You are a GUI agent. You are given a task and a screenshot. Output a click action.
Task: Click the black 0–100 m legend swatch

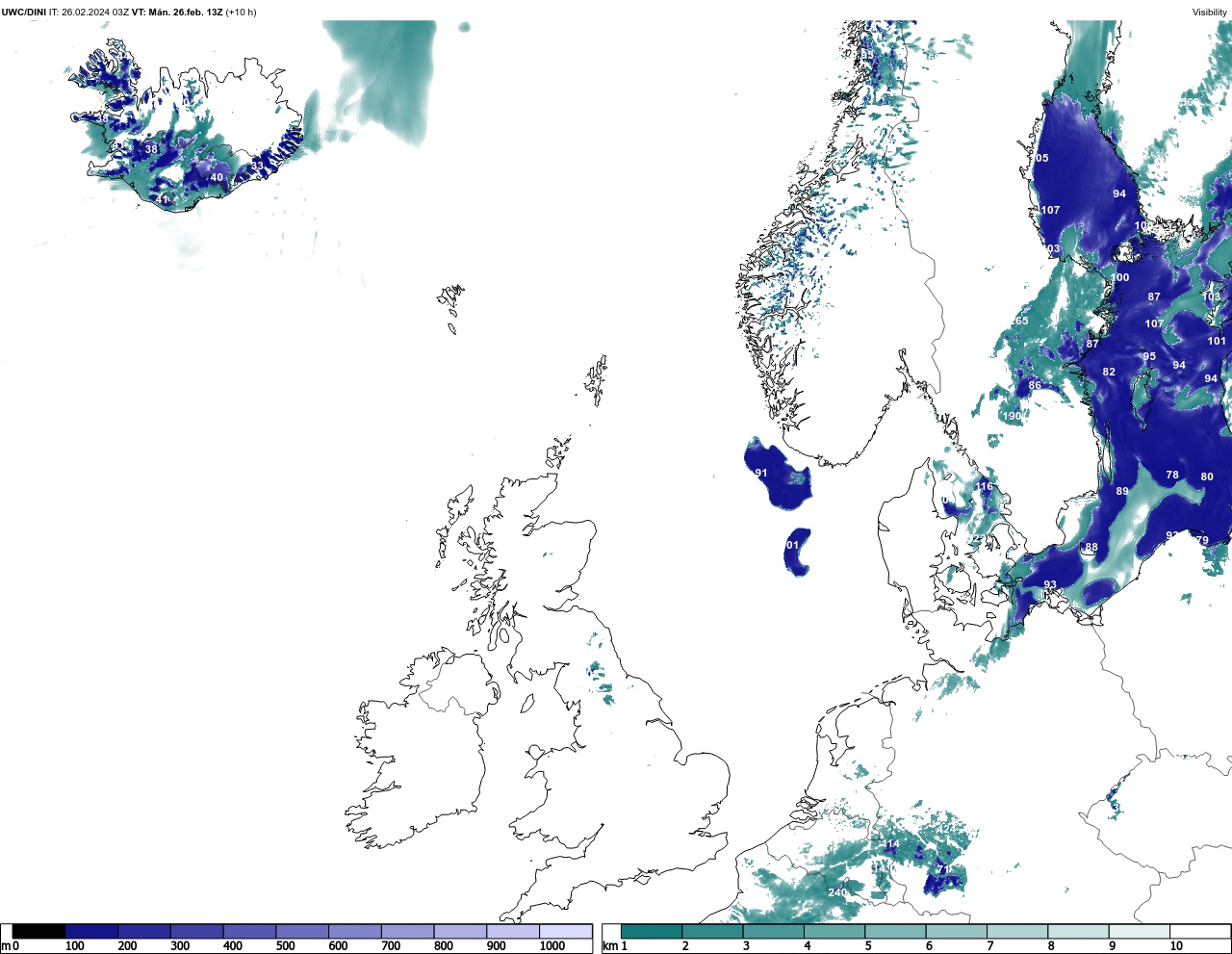coord(38,931)
